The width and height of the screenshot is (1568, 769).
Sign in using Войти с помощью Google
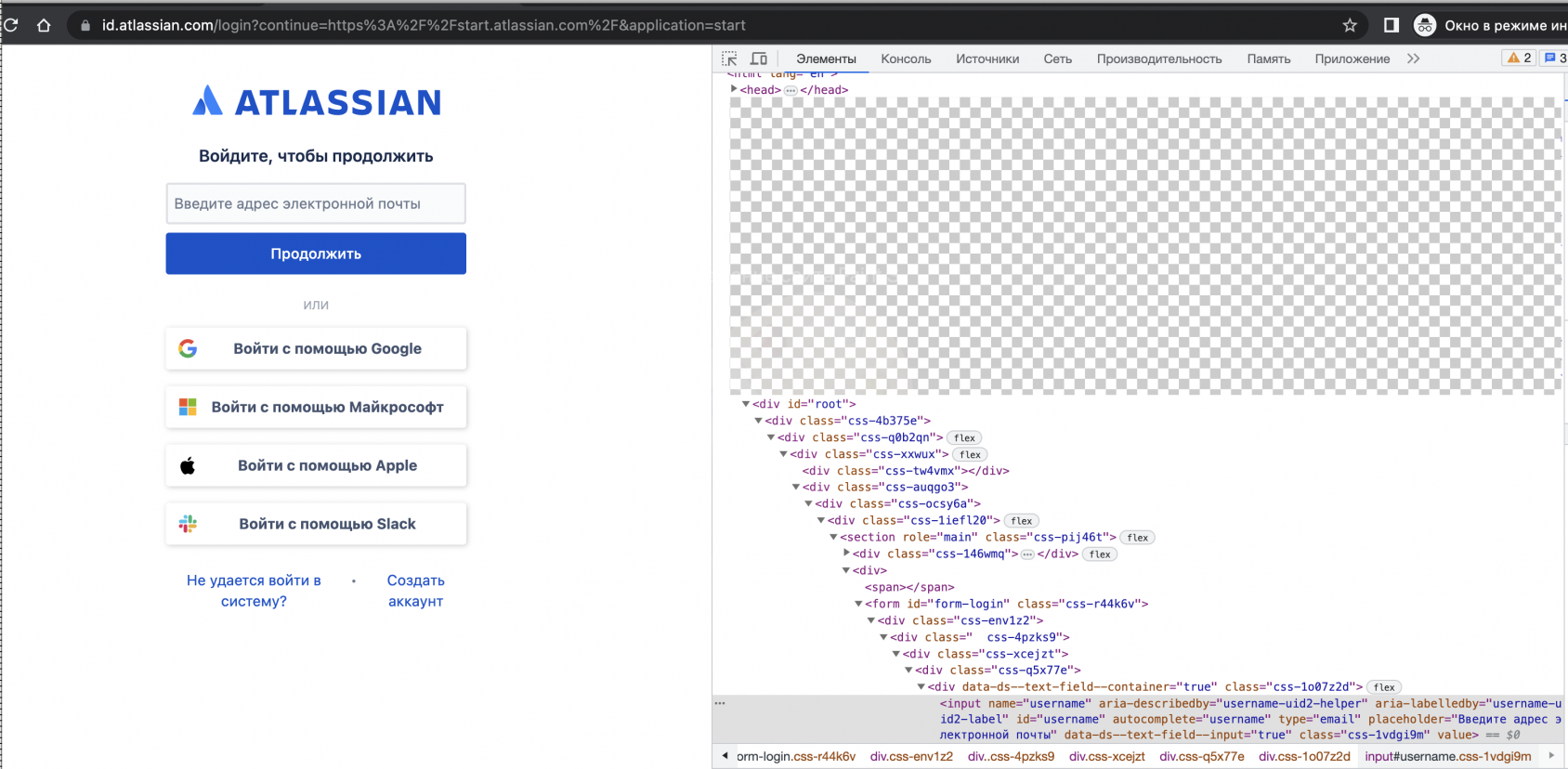(x=316, y=348)
